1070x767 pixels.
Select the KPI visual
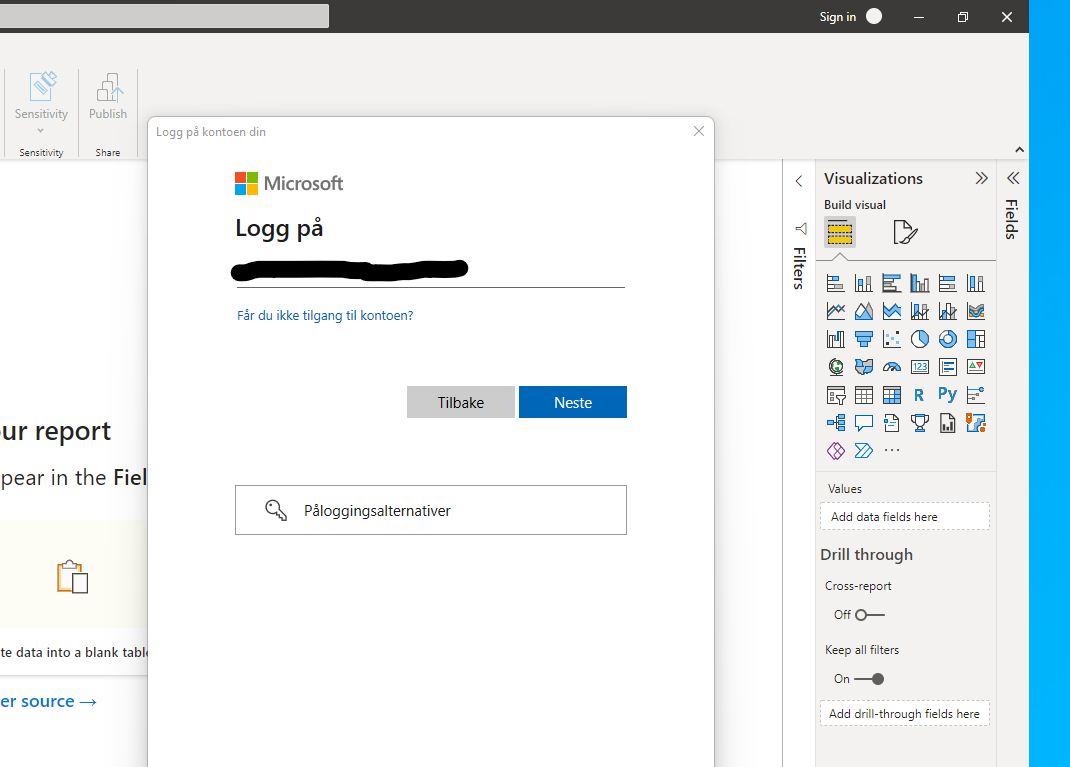[x=975, y=367]
